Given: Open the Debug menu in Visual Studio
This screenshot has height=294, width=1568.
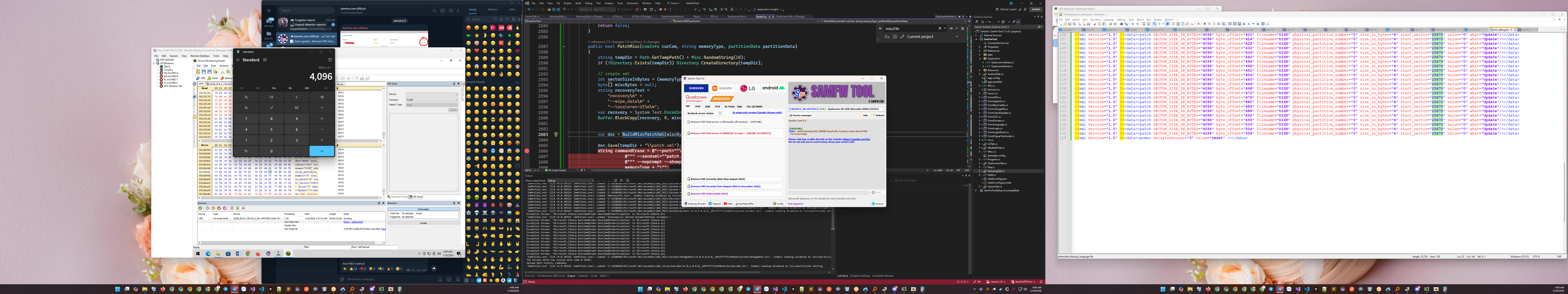Looking at the screenshot, I should 589,3.
